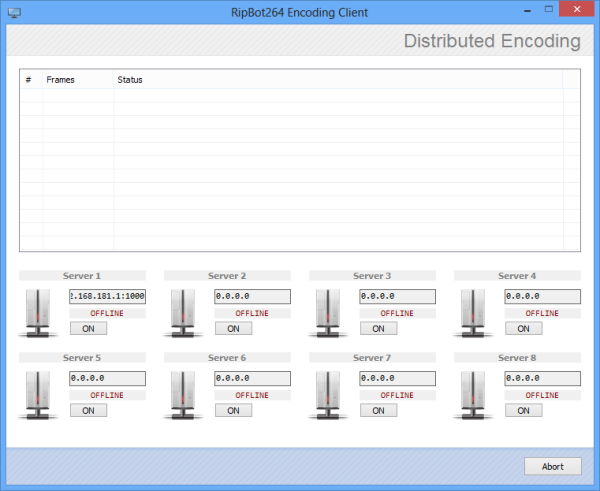Click the Server 5 computer icon
Screen dimensions: 600x491
pyautogui.click(x=38, y=395)
